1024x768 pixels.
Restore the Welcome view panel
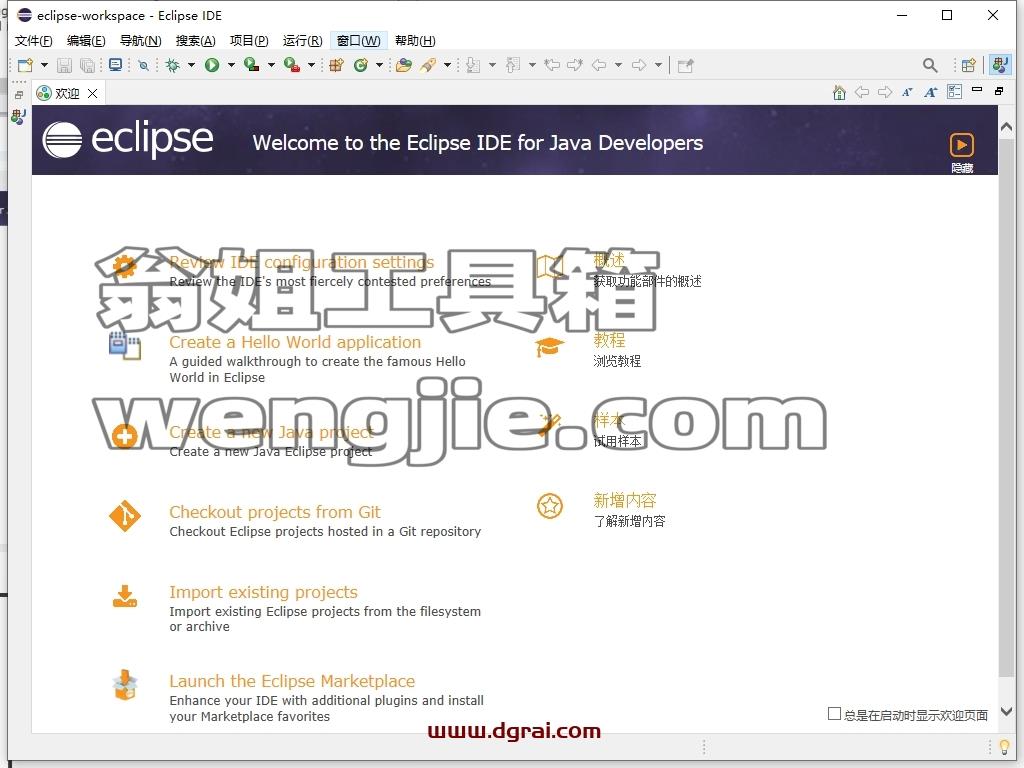tap(999, 91)
